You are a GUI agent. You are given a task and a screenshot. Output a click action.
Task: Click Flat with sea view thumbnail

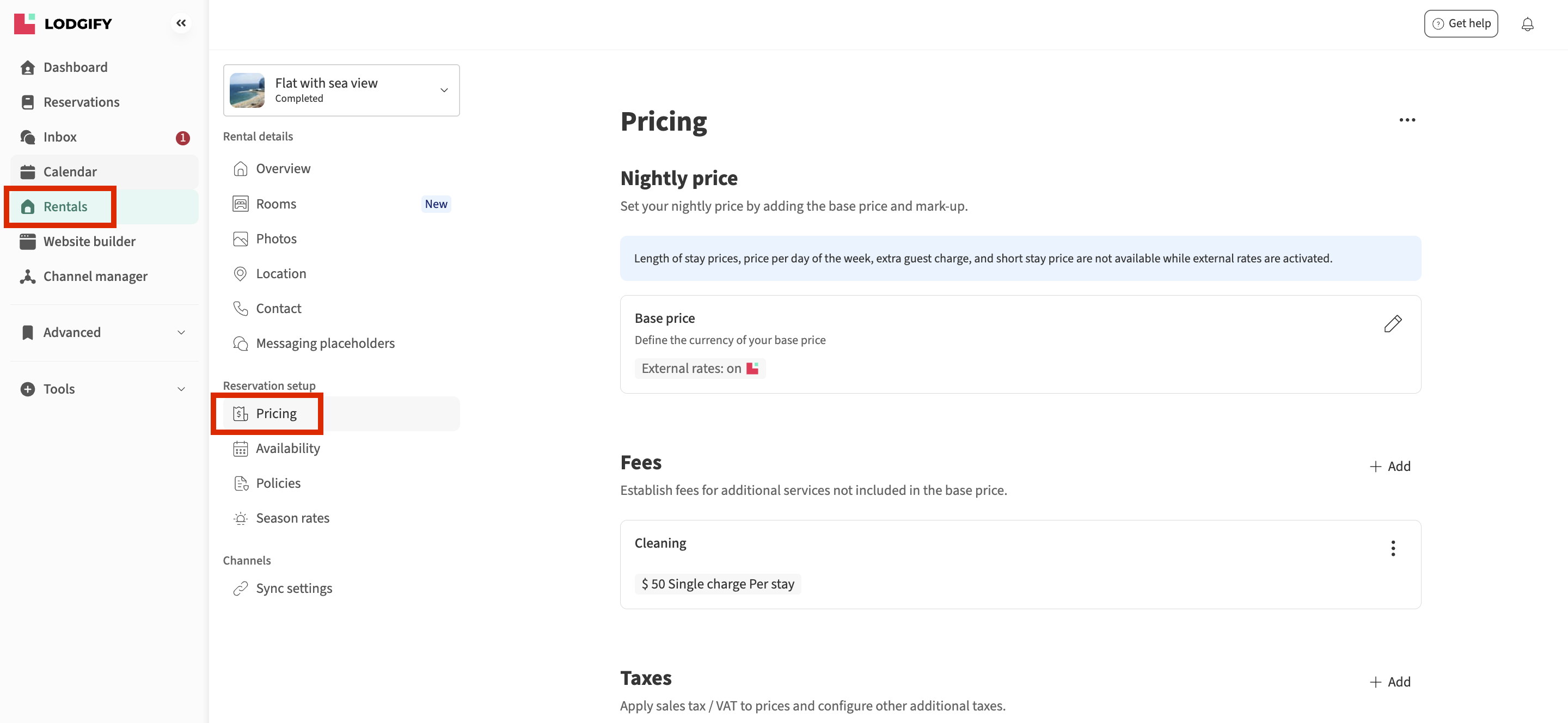(247, 90)
